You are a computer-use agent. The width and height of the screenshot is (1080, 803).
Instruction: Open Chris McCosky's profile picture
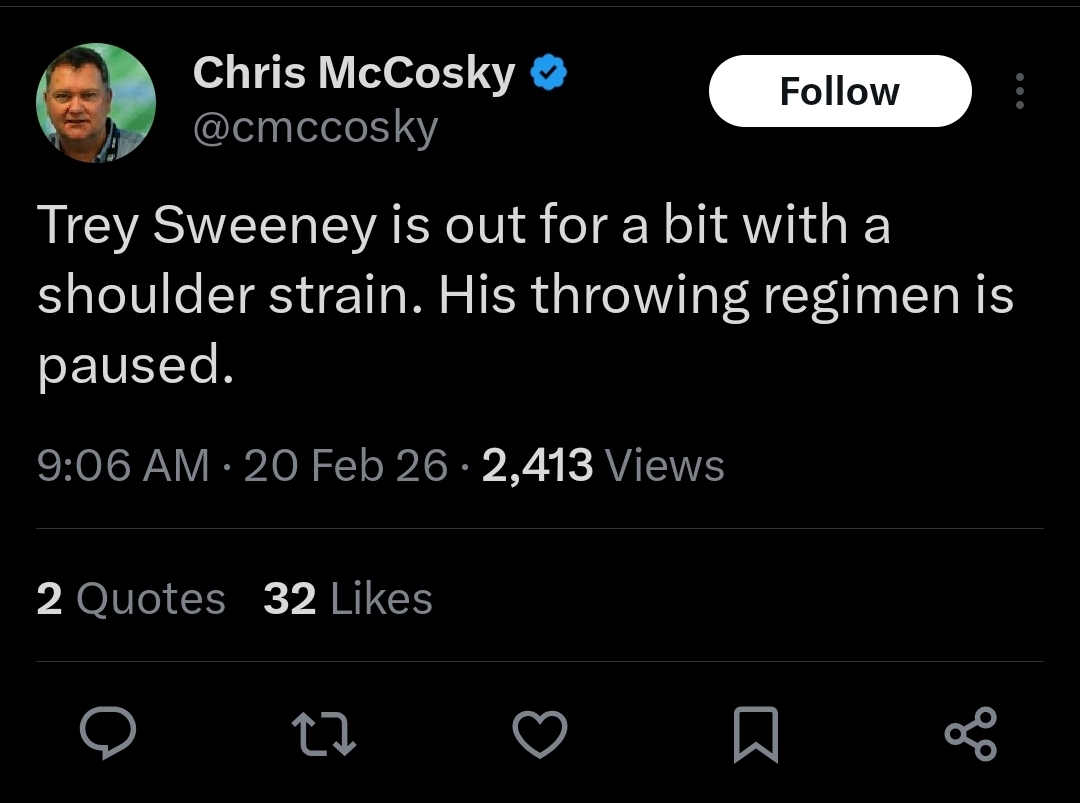96,103
